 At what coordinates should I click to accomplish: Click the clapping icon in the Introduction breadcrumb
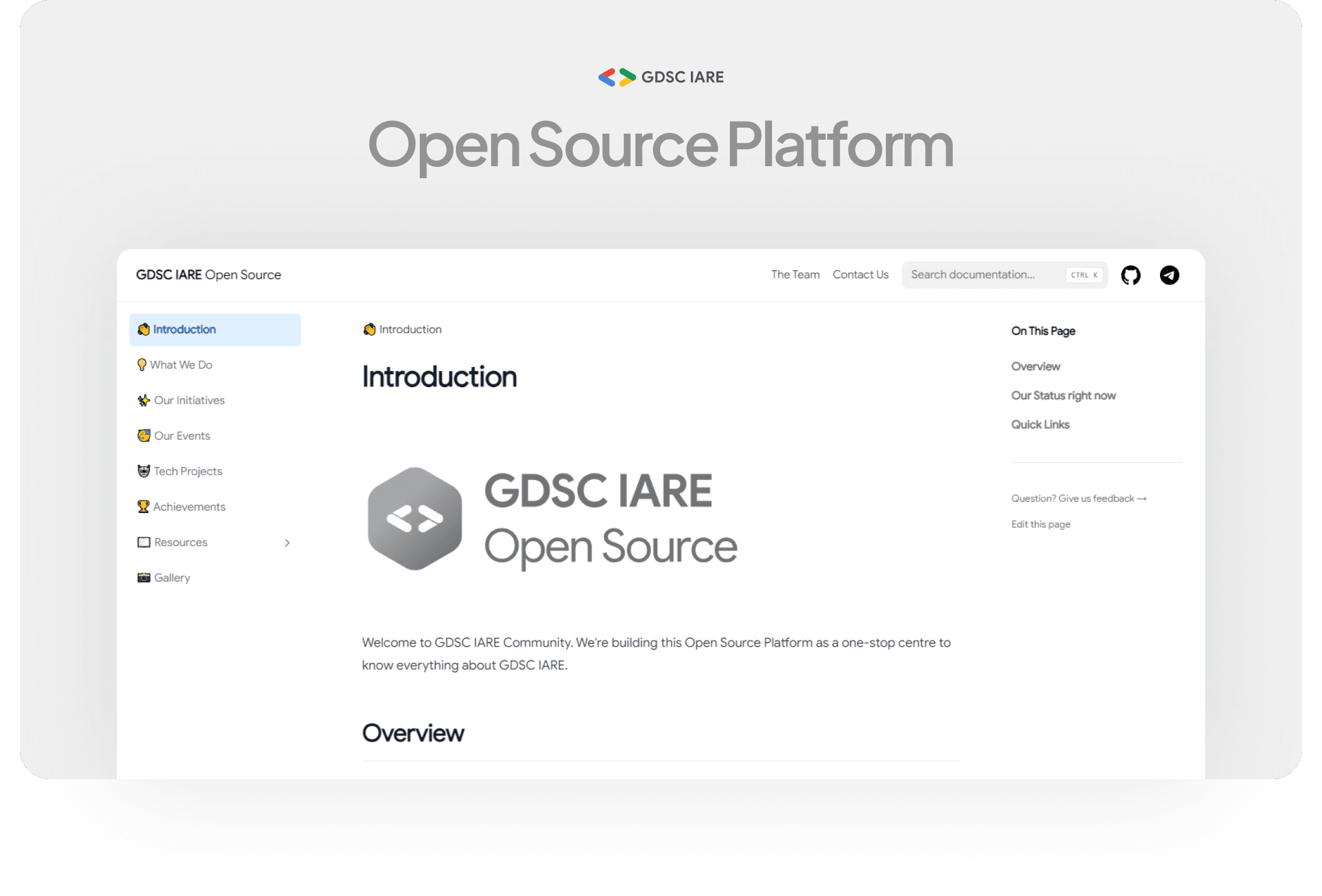pos(369,329)
